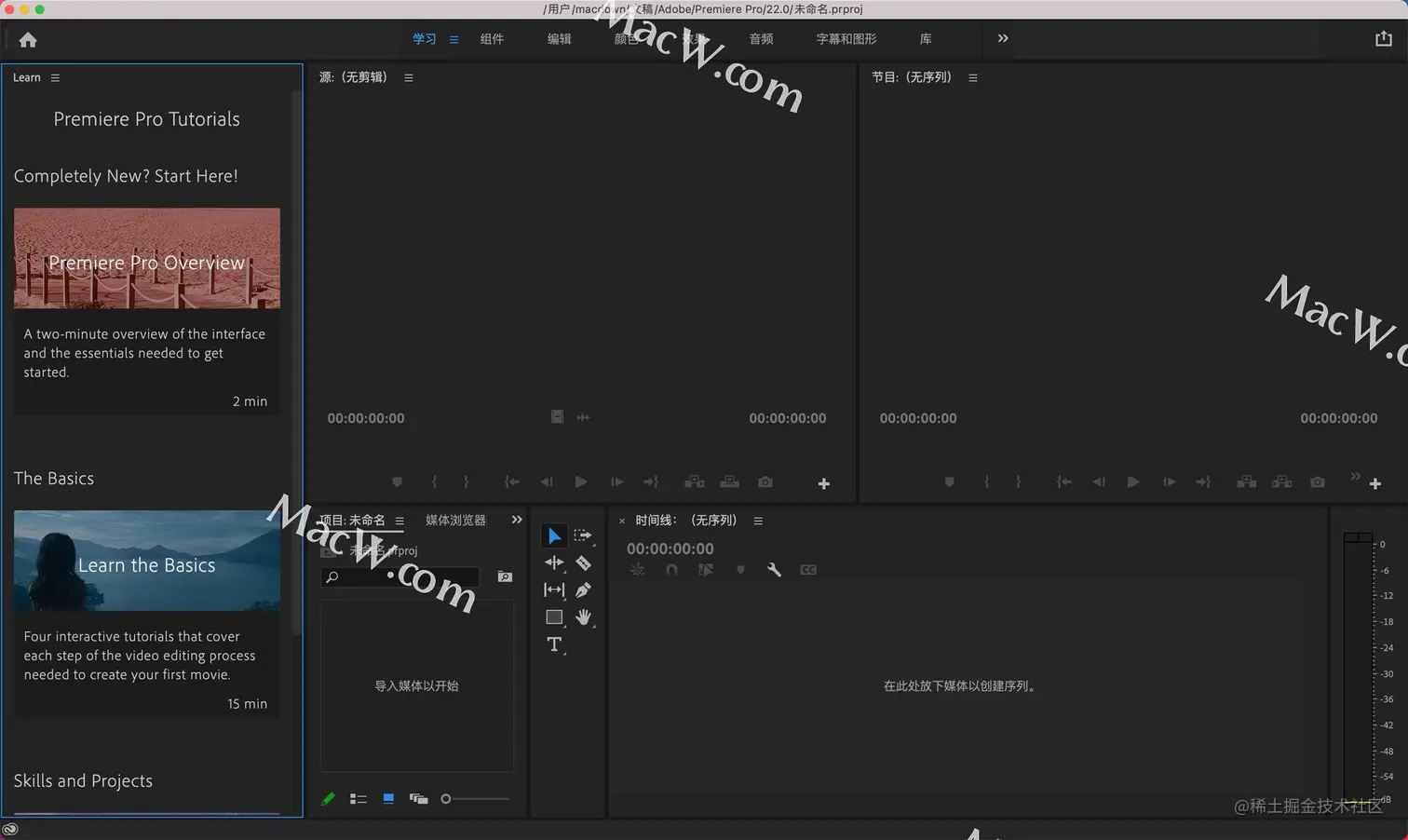Open the Learn panel menu
1408x840 pixels.
point(55,78)
